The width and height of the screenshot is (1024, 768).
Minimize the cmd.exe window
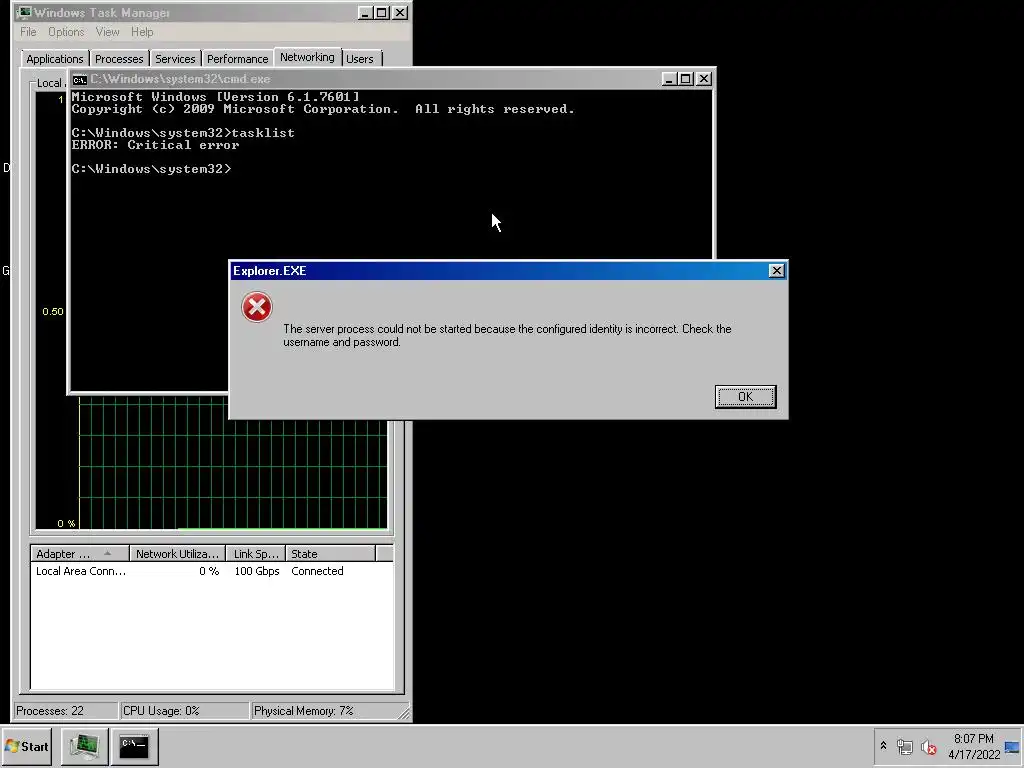(669, 79)
